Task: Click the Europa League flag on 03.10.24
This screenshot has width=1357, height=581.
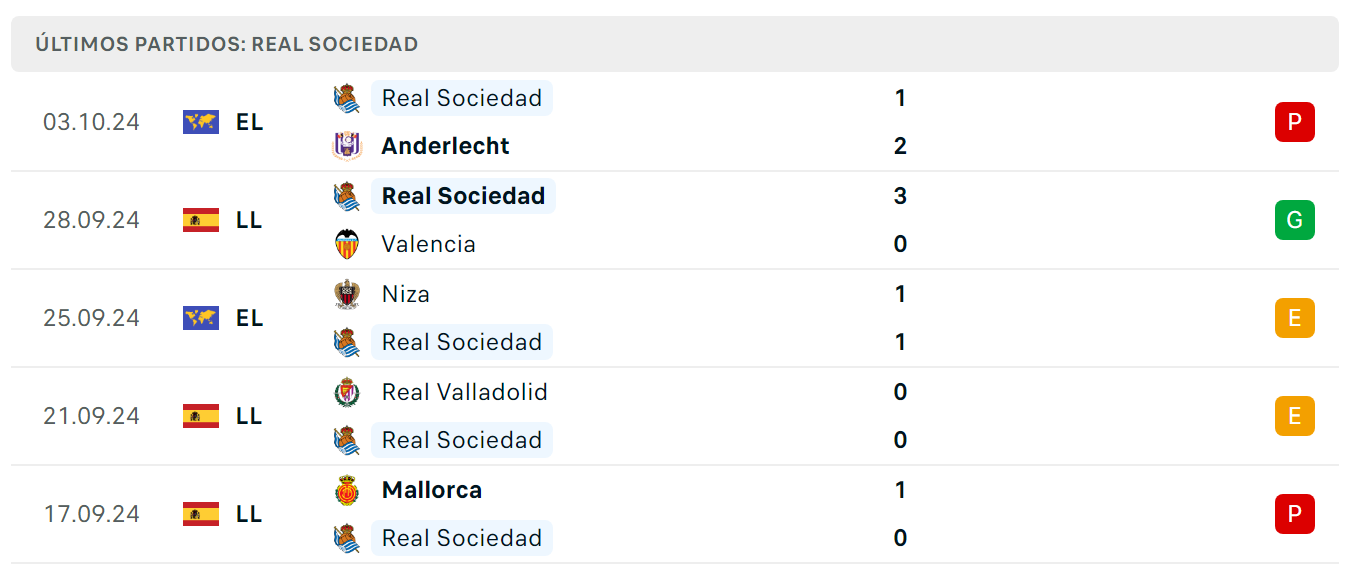Action: pos(201,122)
